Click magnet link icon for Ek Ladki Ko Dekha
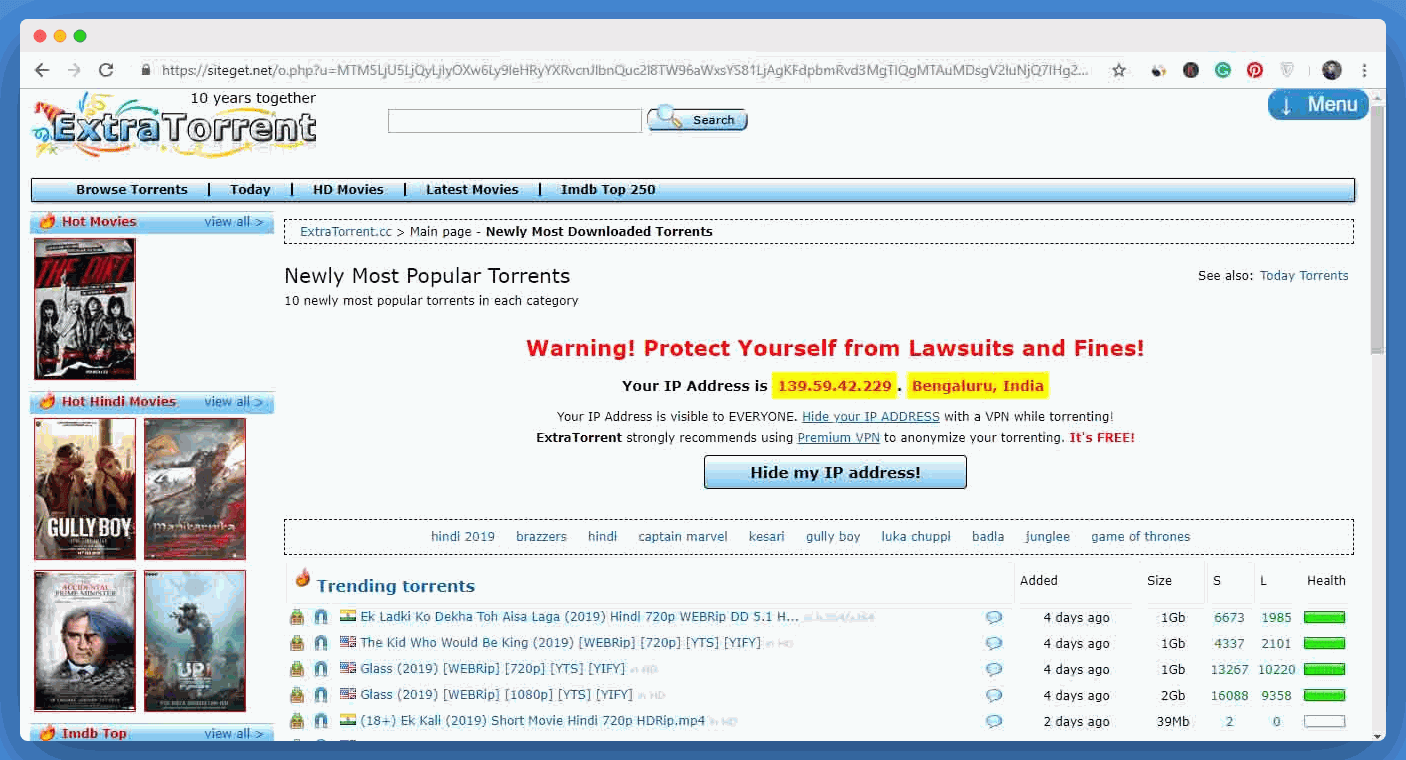1406x760 pixels. tap(321, 617)
